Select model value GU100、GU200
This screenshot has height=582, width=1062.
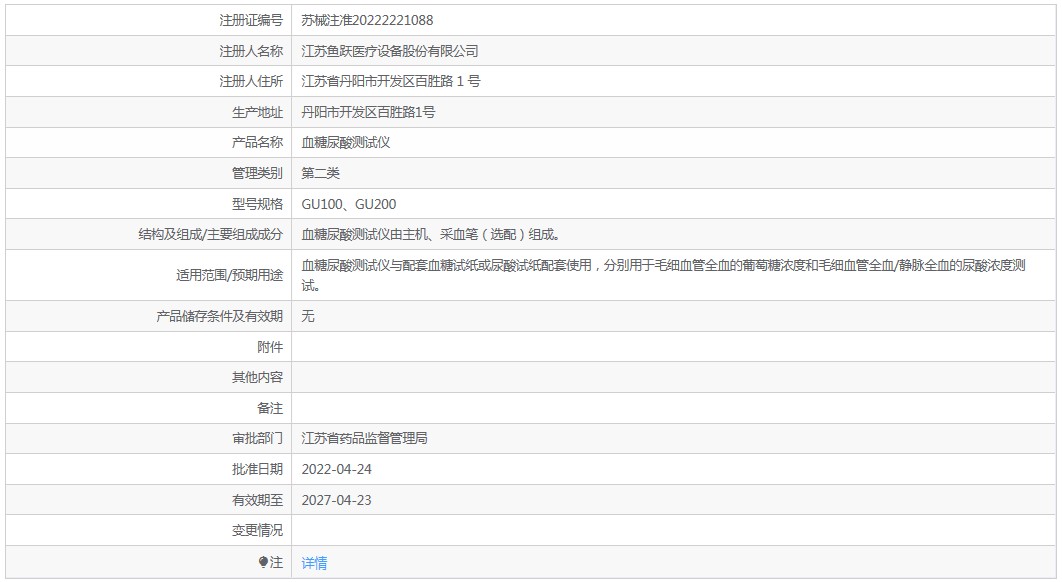pyautogui.click(x=349, y=204)
